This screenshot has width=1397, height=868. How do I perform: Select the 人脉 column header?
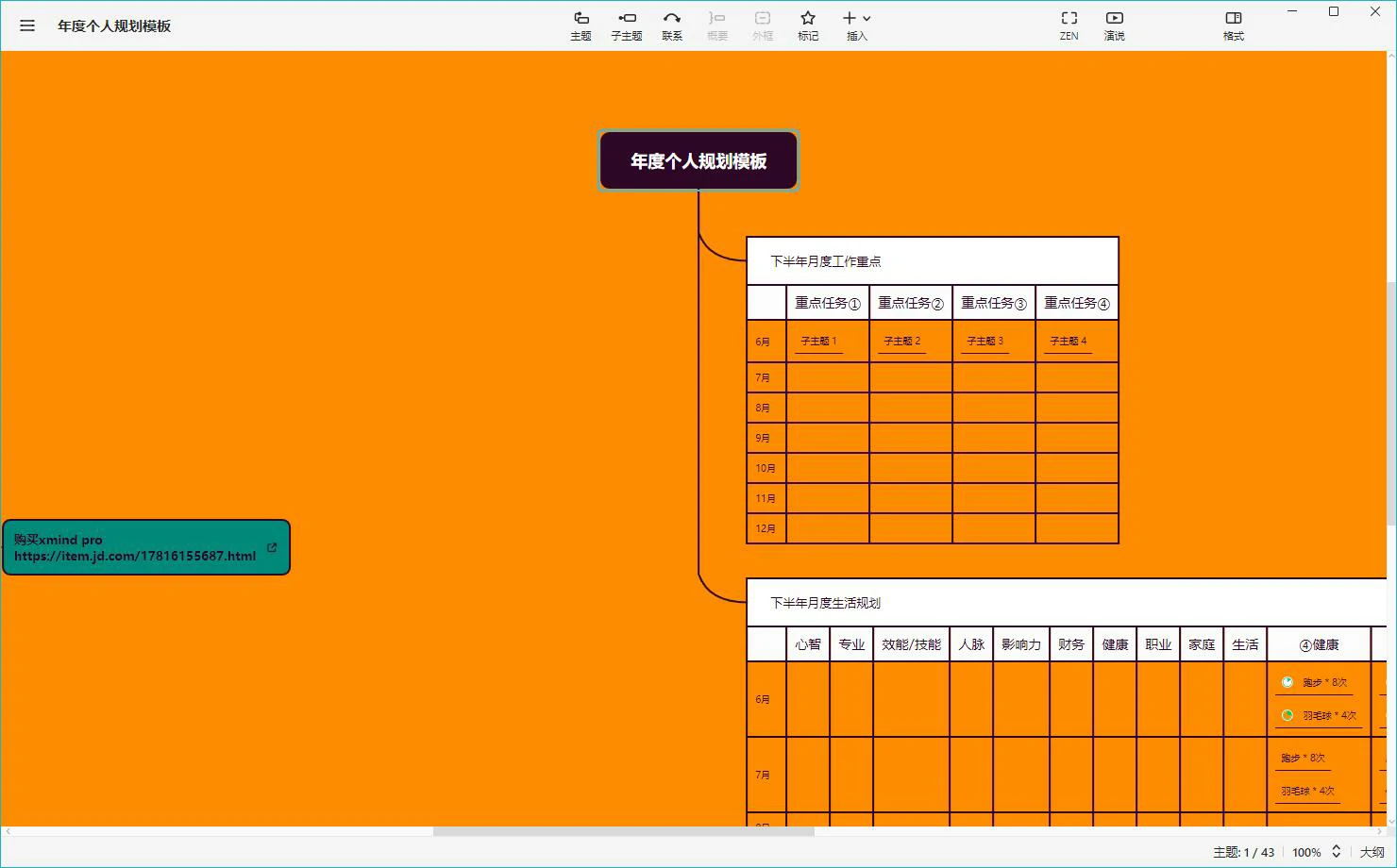point(971,644)
